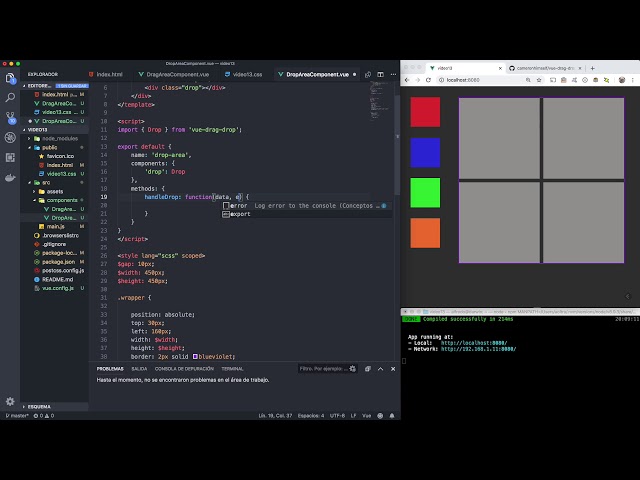Click Chrome's back arrow
640x480 pixels.
click(407, 80)
